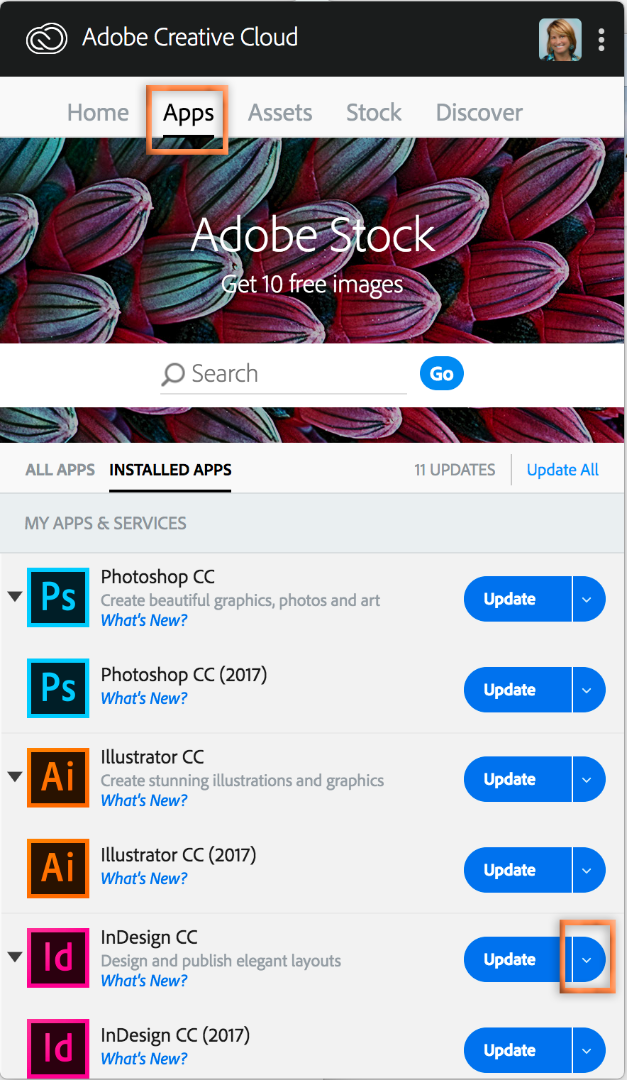Screen dimensions: 627x1080
Task: Click the Illustrator CC app icon
Action: 58,778
